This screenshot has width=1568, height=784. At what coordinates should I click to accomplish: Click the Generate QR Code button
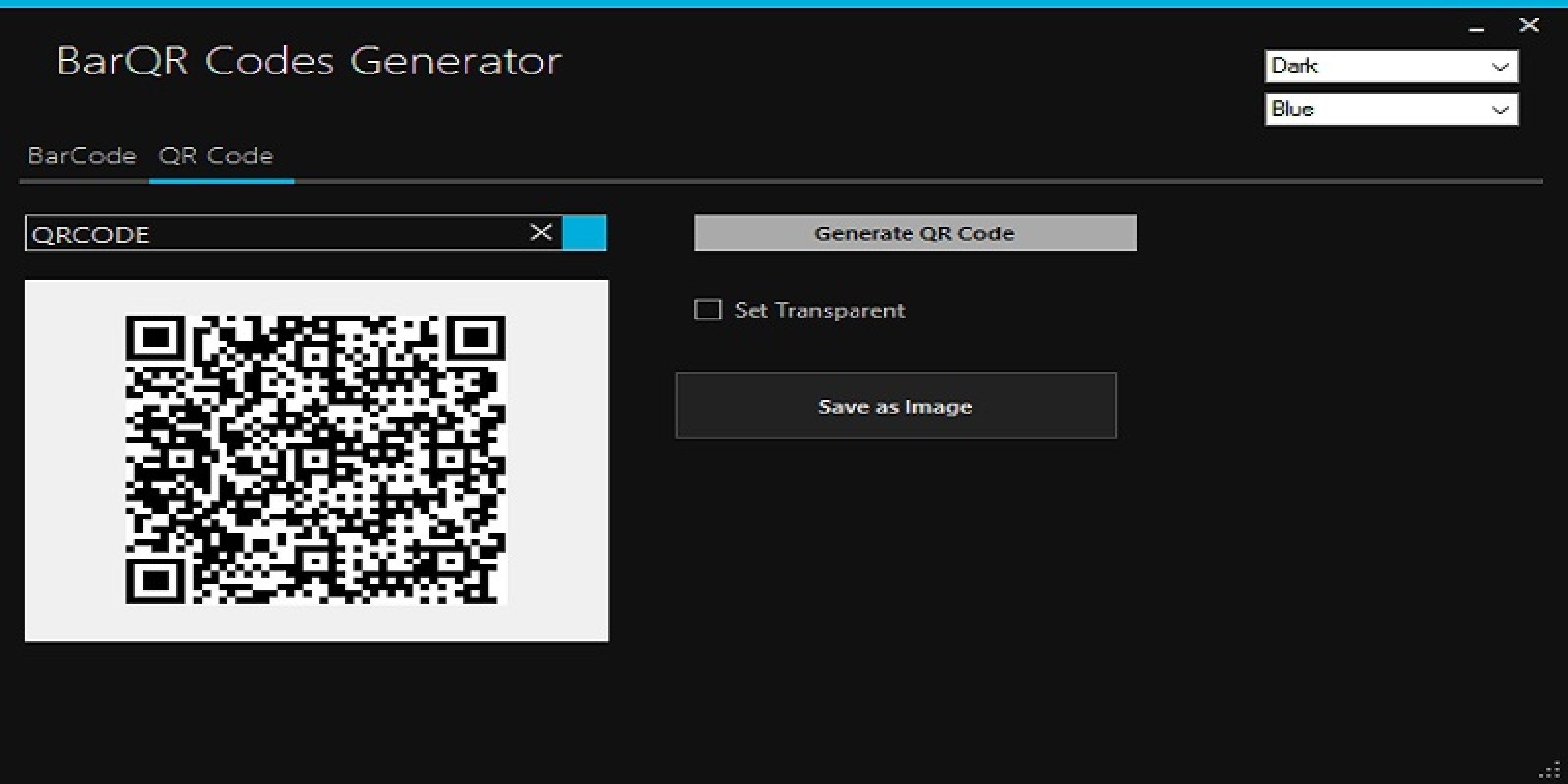coord(915,233)
